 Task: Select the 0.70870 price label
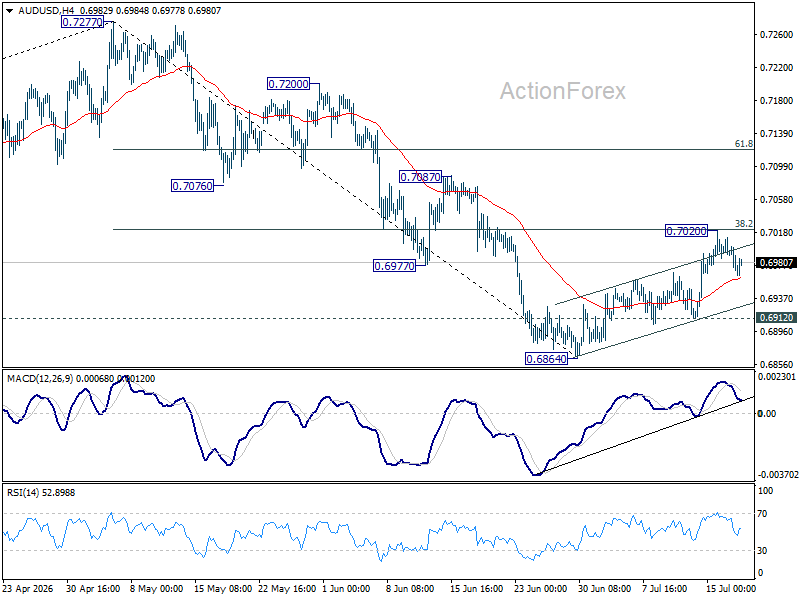click(x=420, y=177)
